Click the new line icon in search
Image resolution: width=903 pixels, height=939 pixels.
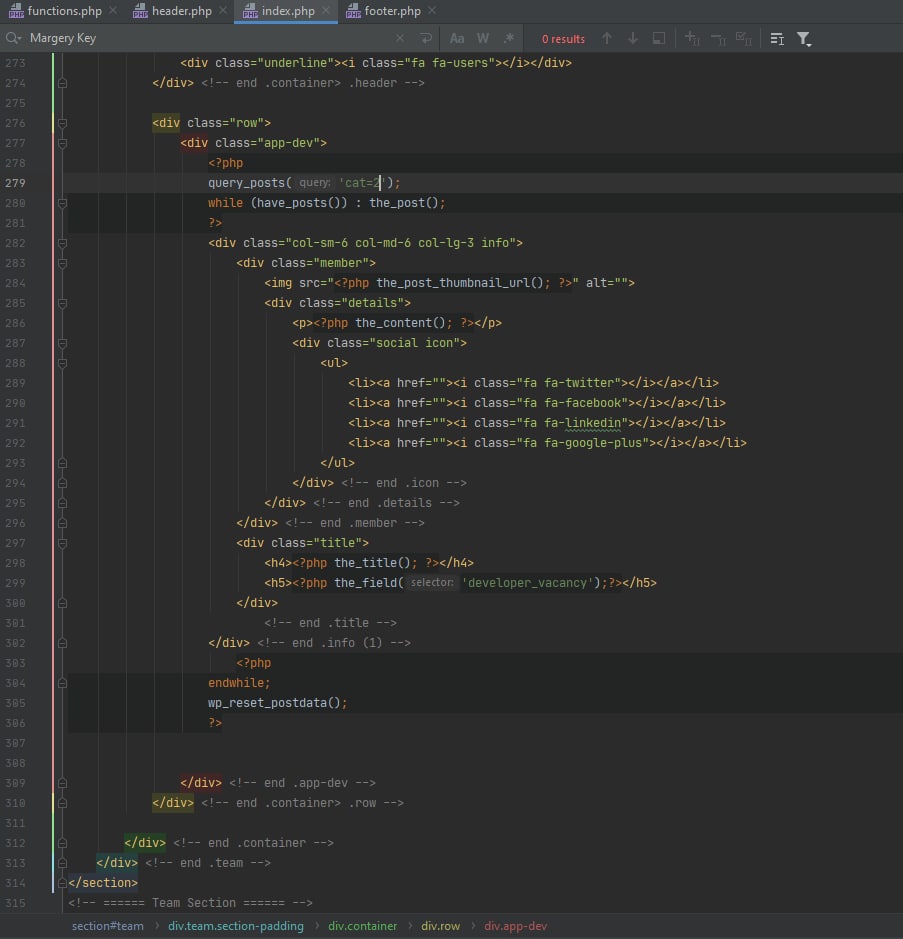[426, 39]
